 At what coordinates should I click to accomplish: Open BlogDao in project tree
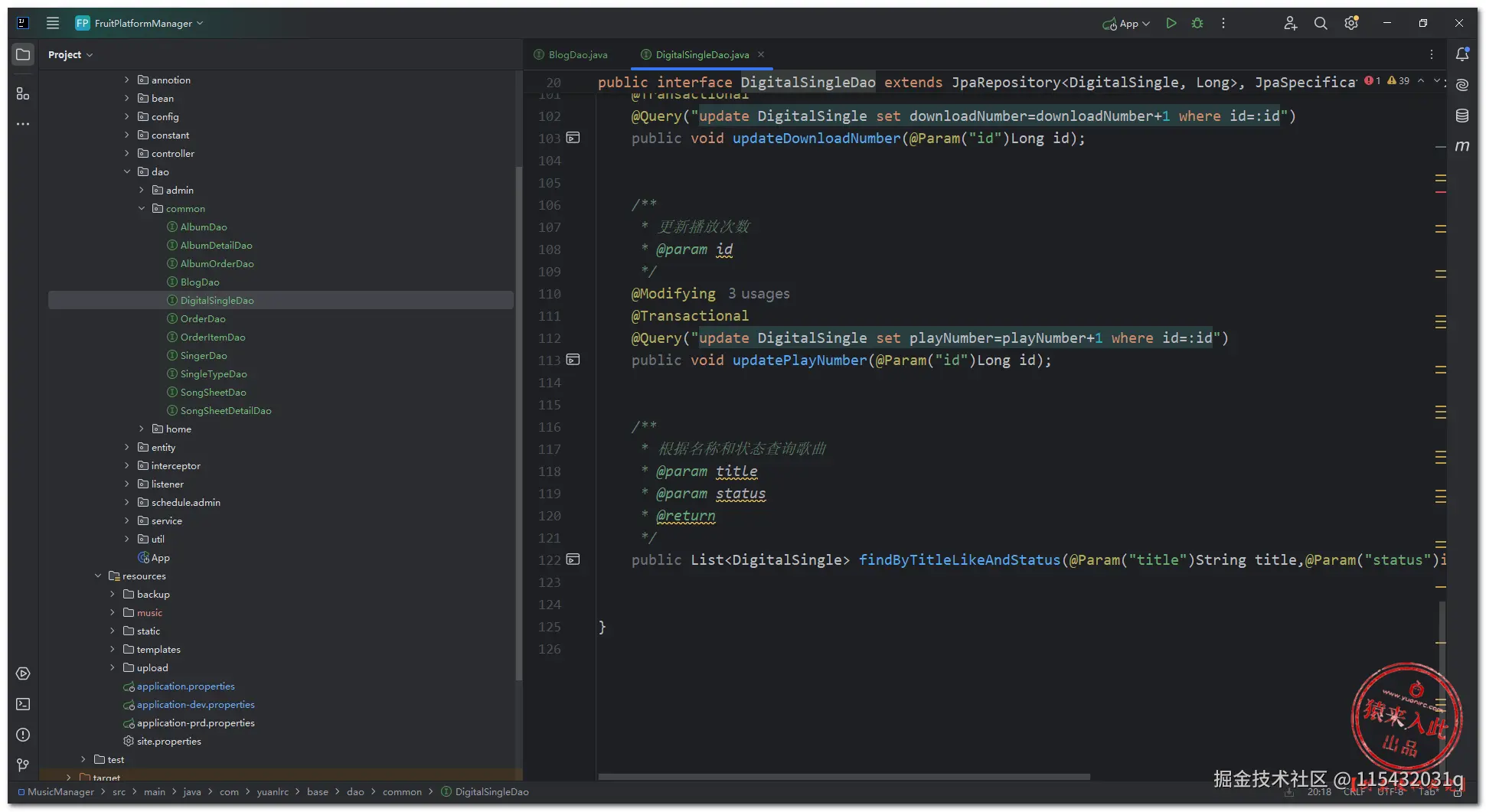click(x=200, y=282)
